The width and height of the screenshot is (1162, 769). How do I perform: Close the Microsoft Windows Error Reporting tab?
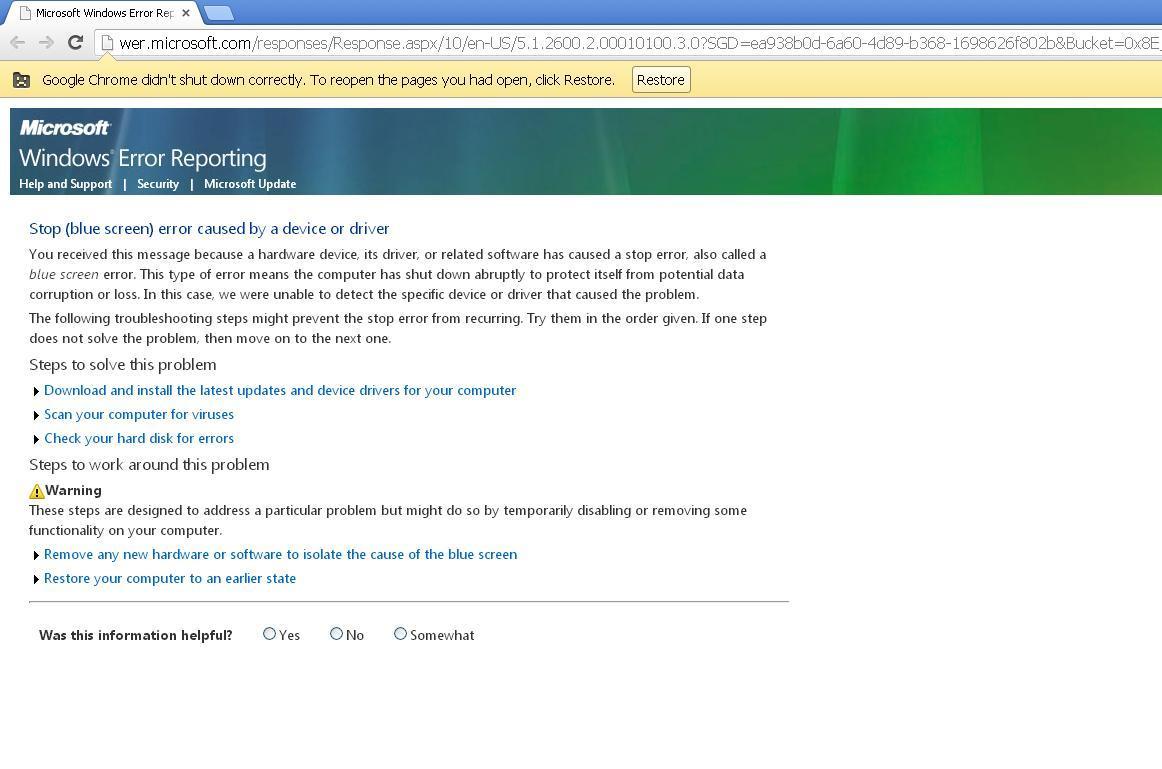click(x=185, y=13)
